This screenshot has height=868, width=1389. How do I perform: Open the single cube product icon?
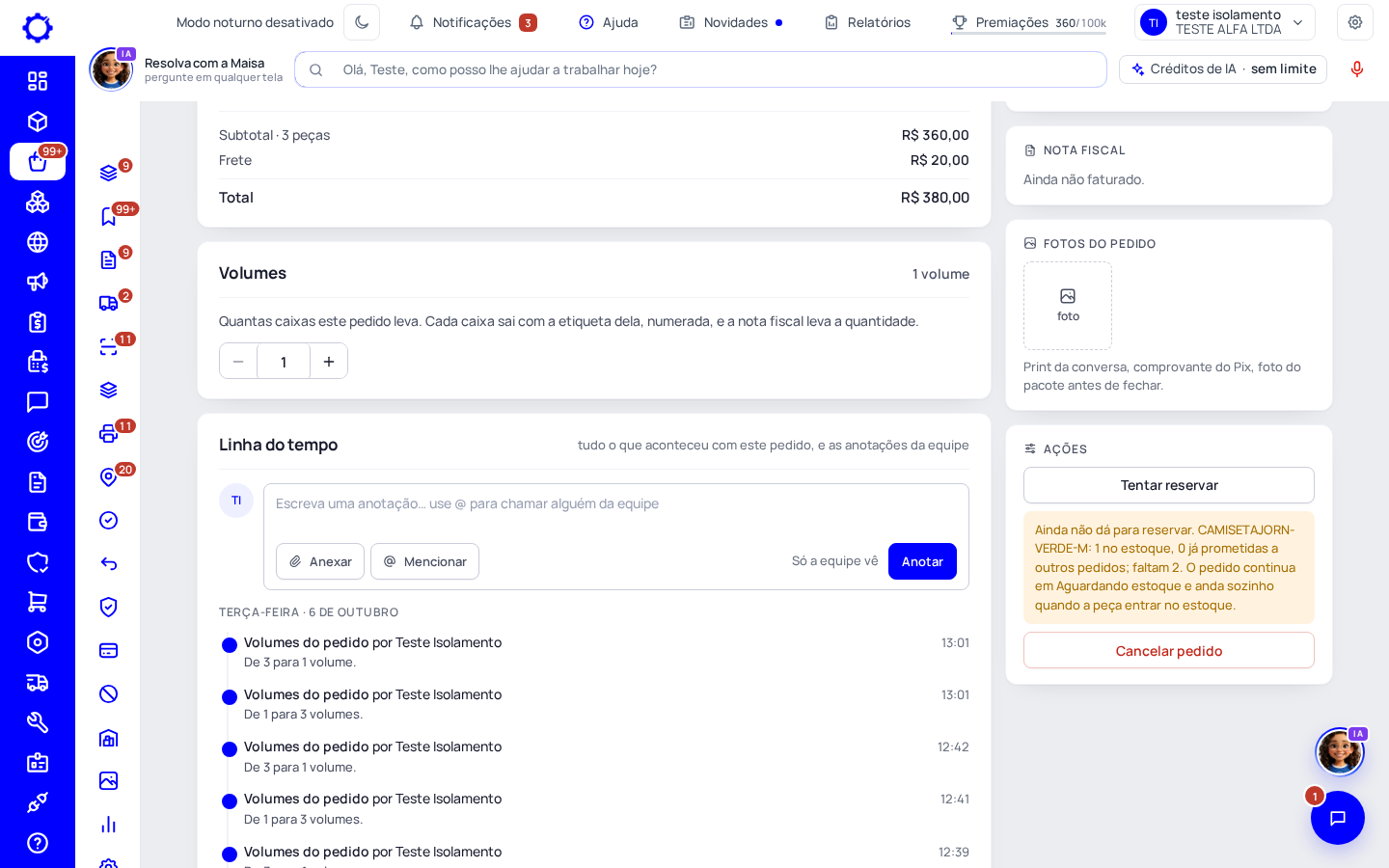(38, 122)
